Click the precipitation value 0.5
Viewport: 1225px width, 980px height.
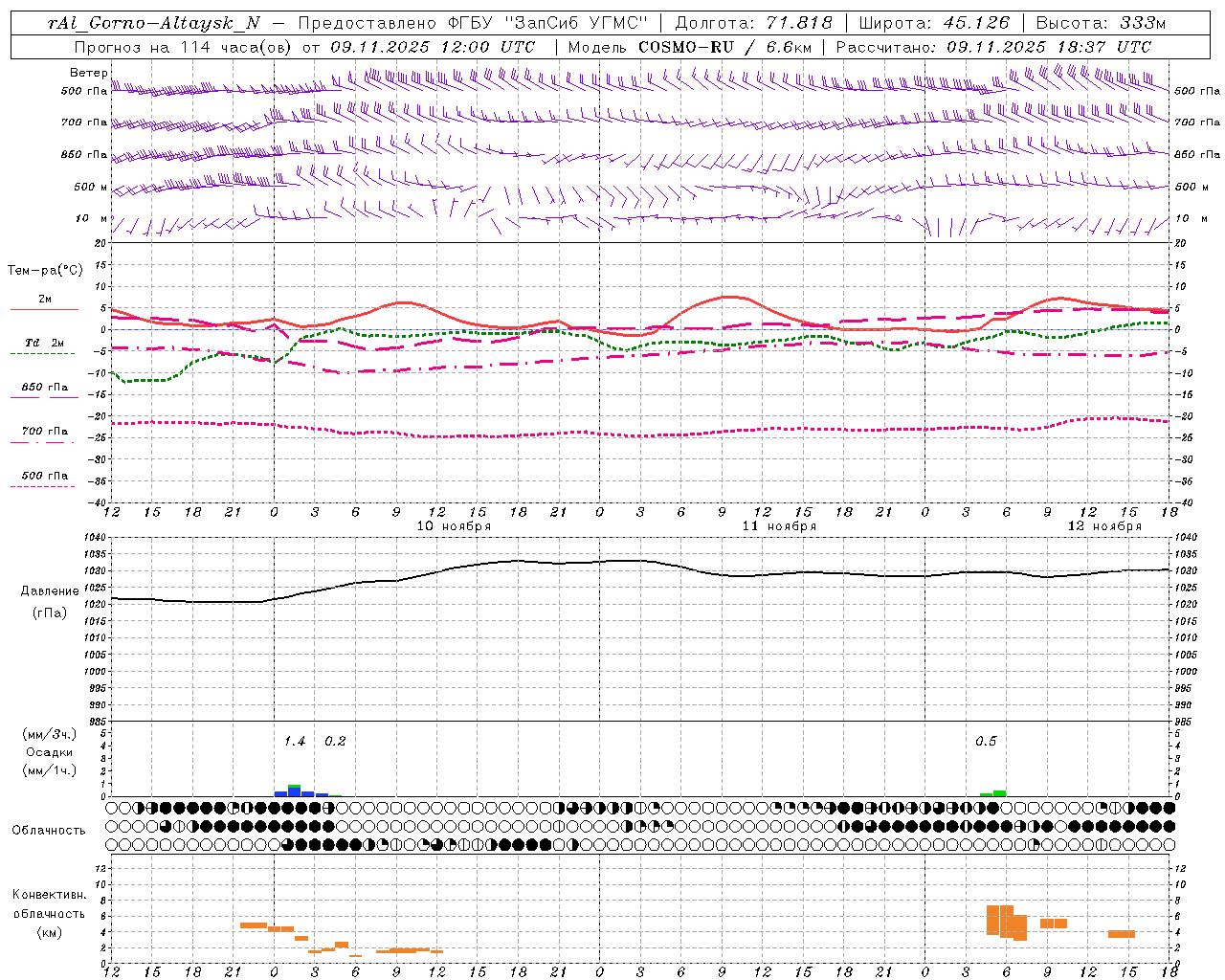[x=986, y=742]
